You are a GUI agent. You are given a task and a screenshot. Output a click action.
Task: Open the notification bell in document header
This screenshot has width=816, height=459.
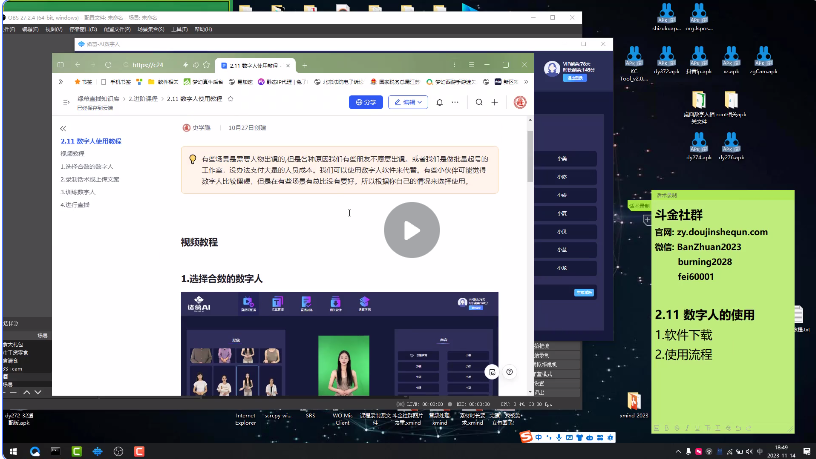pyautogui.click(x=439, y=102)
